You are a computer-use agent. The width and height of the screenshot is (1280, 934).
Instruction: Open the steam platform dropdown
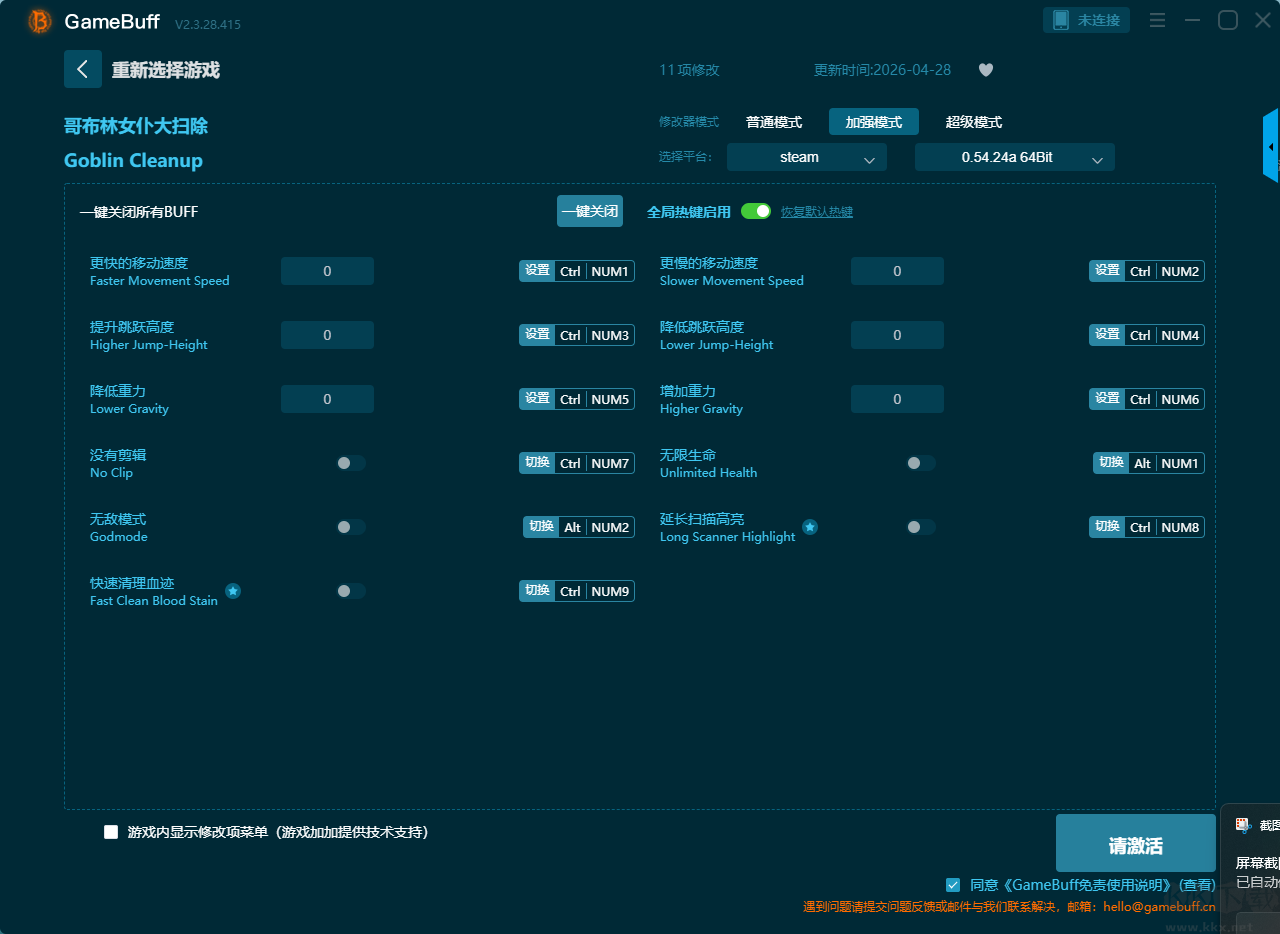pyautogui.click(x=807, y=157)
